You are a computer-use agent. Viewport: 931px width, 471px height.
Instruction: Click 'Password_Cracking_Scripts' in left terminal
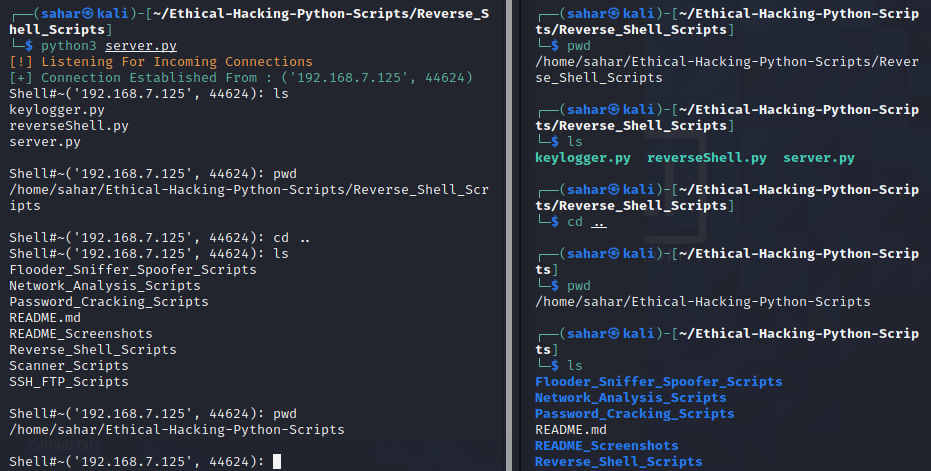(x=109, y=302)
